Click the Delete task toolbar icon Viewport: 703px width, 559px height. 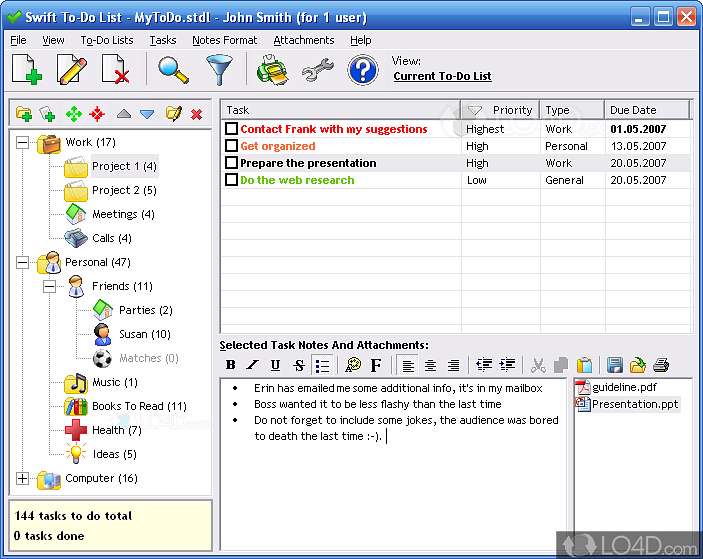116,70
